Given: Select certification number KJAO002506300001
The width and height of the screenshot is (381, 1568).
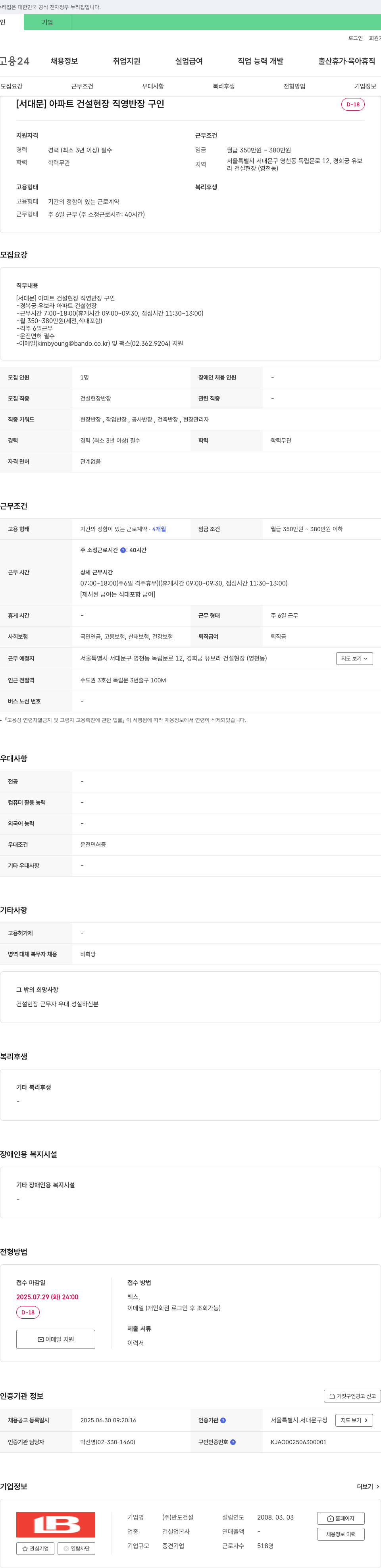Looking at the screenshot, I should coord(299,1442).
